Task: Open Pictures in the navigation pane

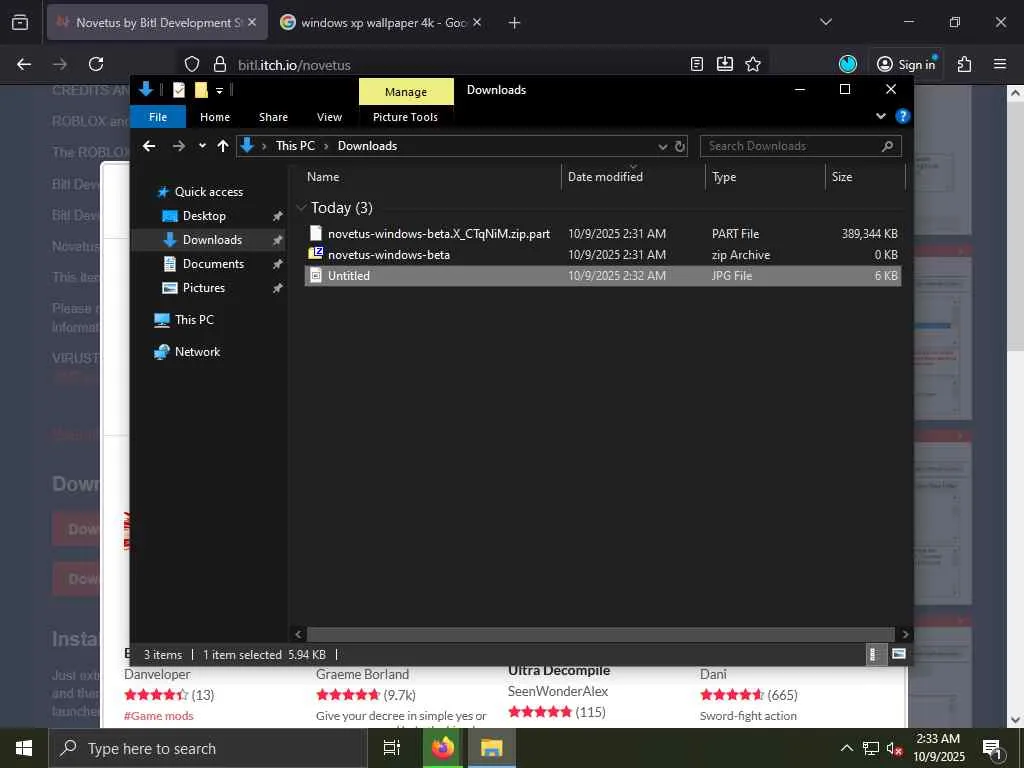Action: (203, 288)
